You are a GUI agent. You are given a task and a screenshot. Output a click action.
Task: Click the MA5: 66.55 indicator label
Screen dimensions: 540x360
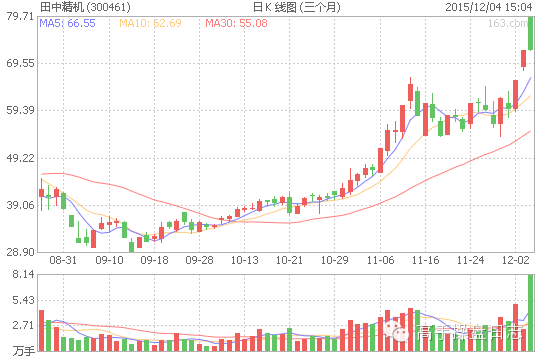(x=68, y=23)
